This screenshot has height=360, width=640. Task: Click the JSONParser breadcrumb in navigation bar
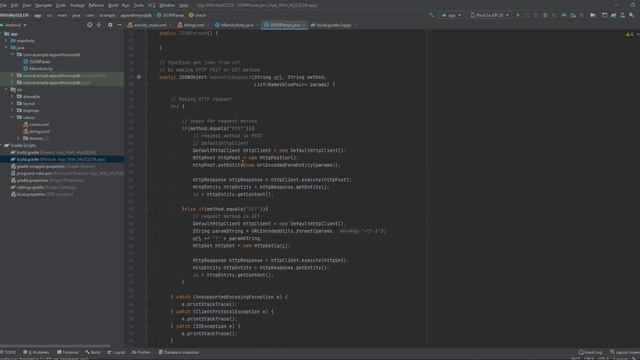(171, 15)
